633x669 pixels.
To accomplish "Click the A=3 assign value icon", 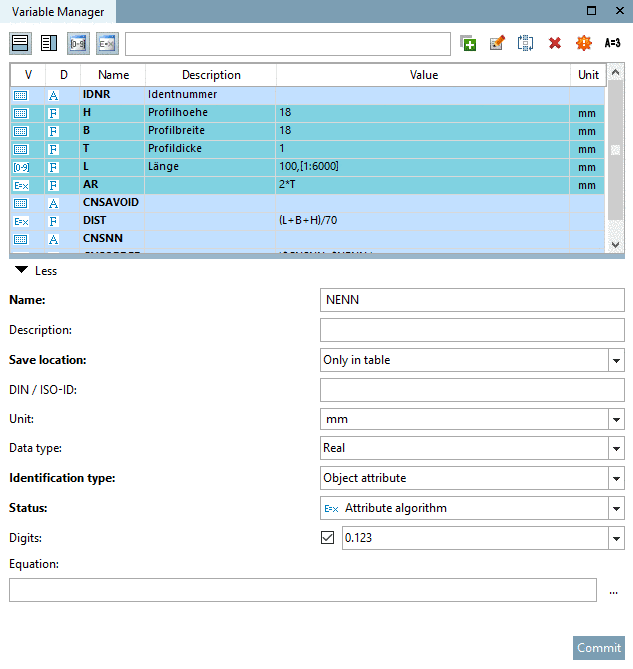I will point(613,43).
